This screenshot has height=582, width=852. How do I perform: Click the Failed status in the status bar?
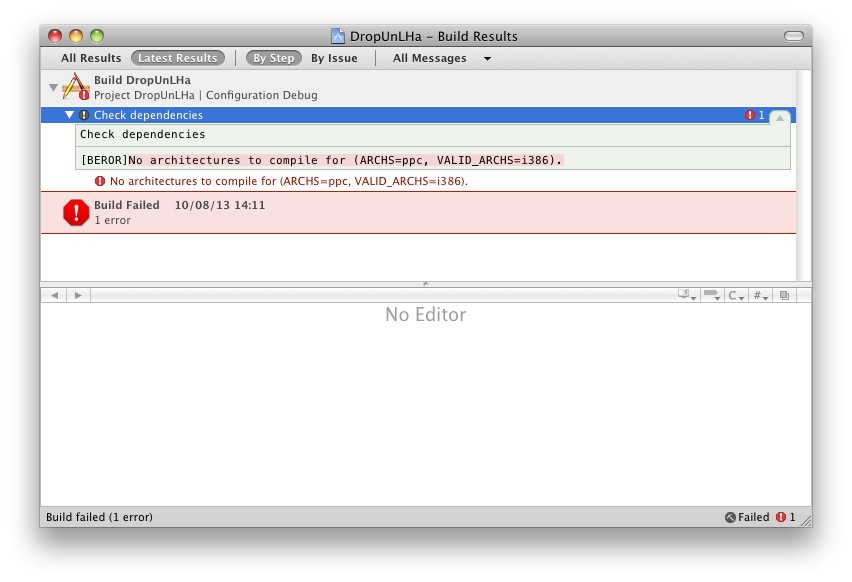pos(747,517)
